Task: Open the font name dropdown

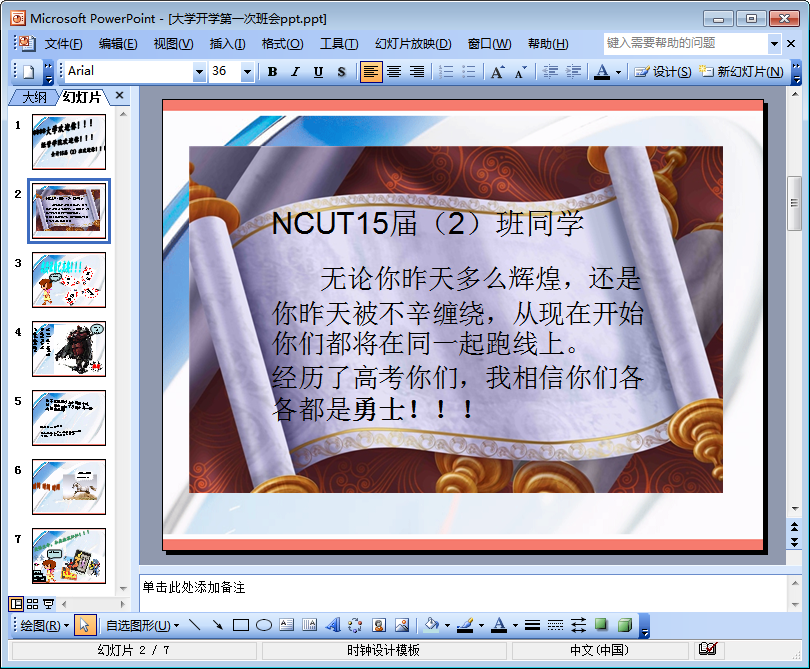Action: [199, 72]
